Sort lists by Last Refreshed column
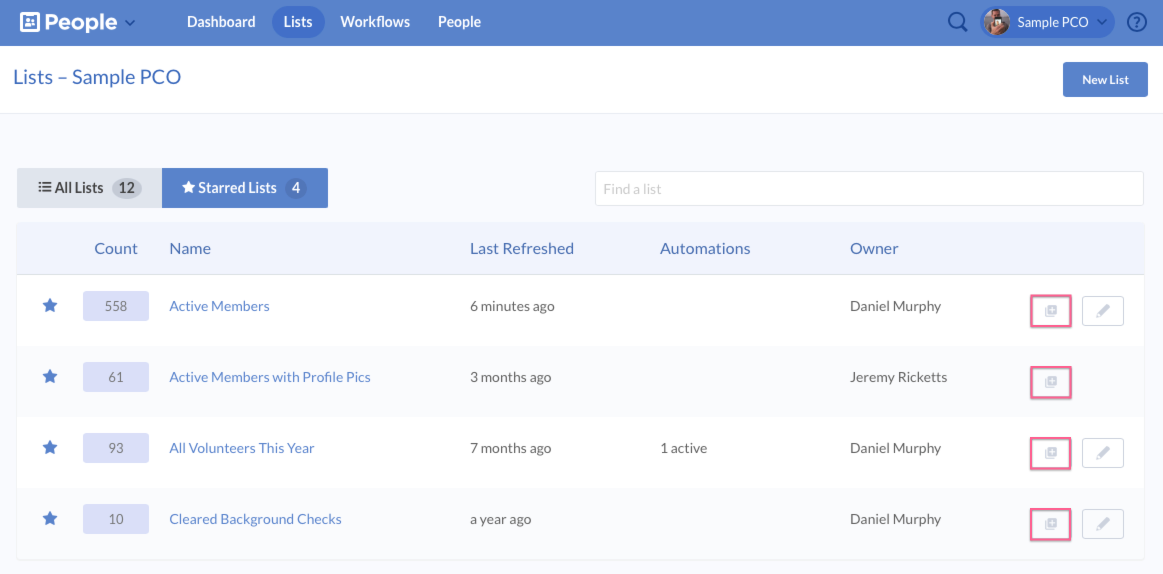Image resolution: width=1163 pixels, height=574 pixels. [521, 249]
